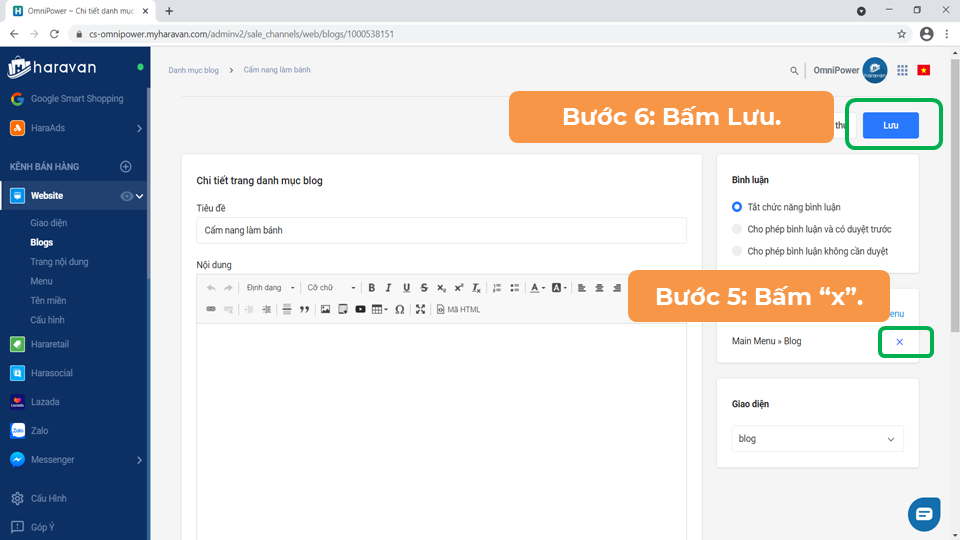Align text to the left
The width and height of the screenshot is (960, 540).
(582, 288)
